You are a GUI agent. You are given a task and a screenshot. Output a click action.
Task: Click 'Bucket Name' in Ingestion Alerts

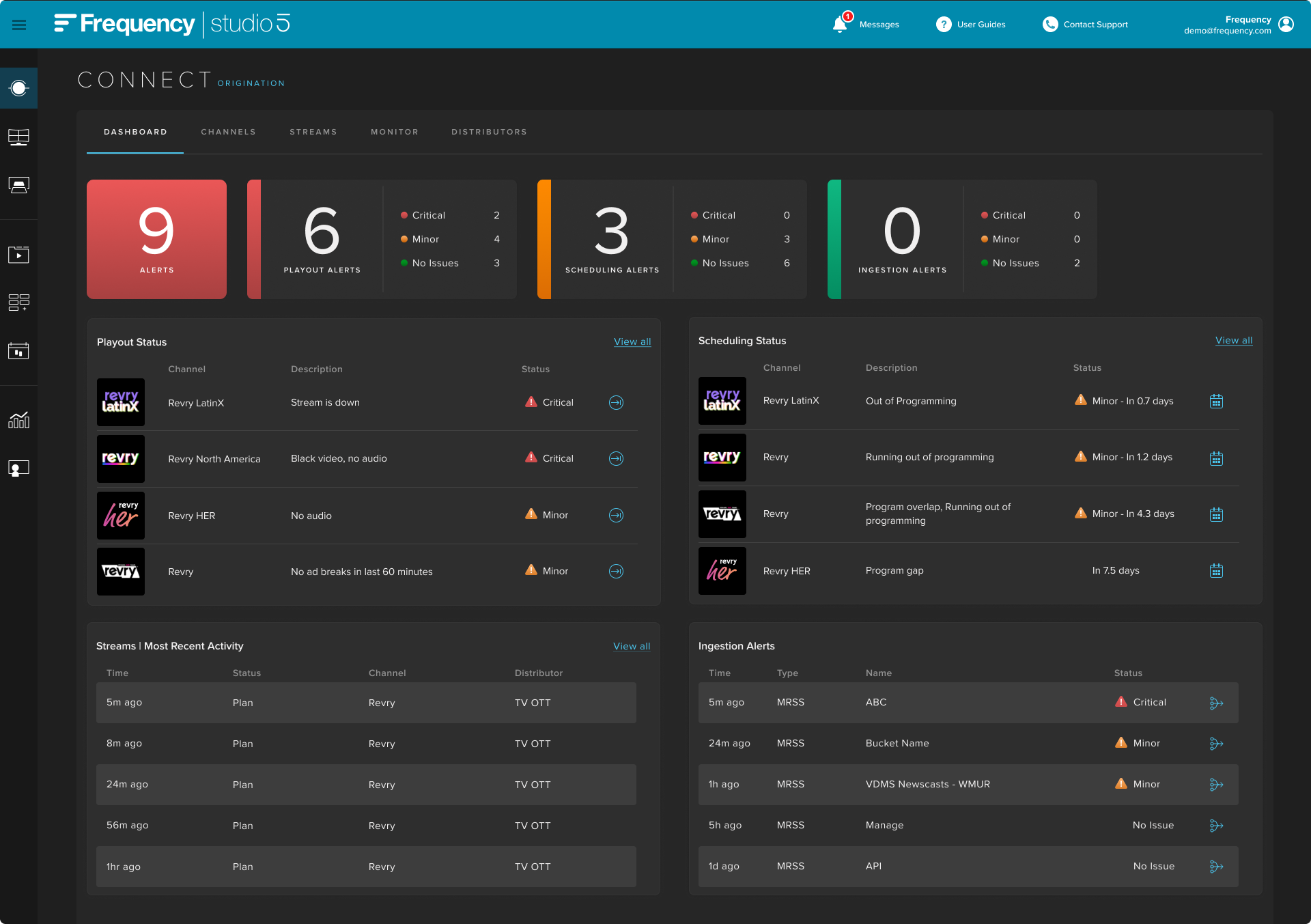(897, 743)
